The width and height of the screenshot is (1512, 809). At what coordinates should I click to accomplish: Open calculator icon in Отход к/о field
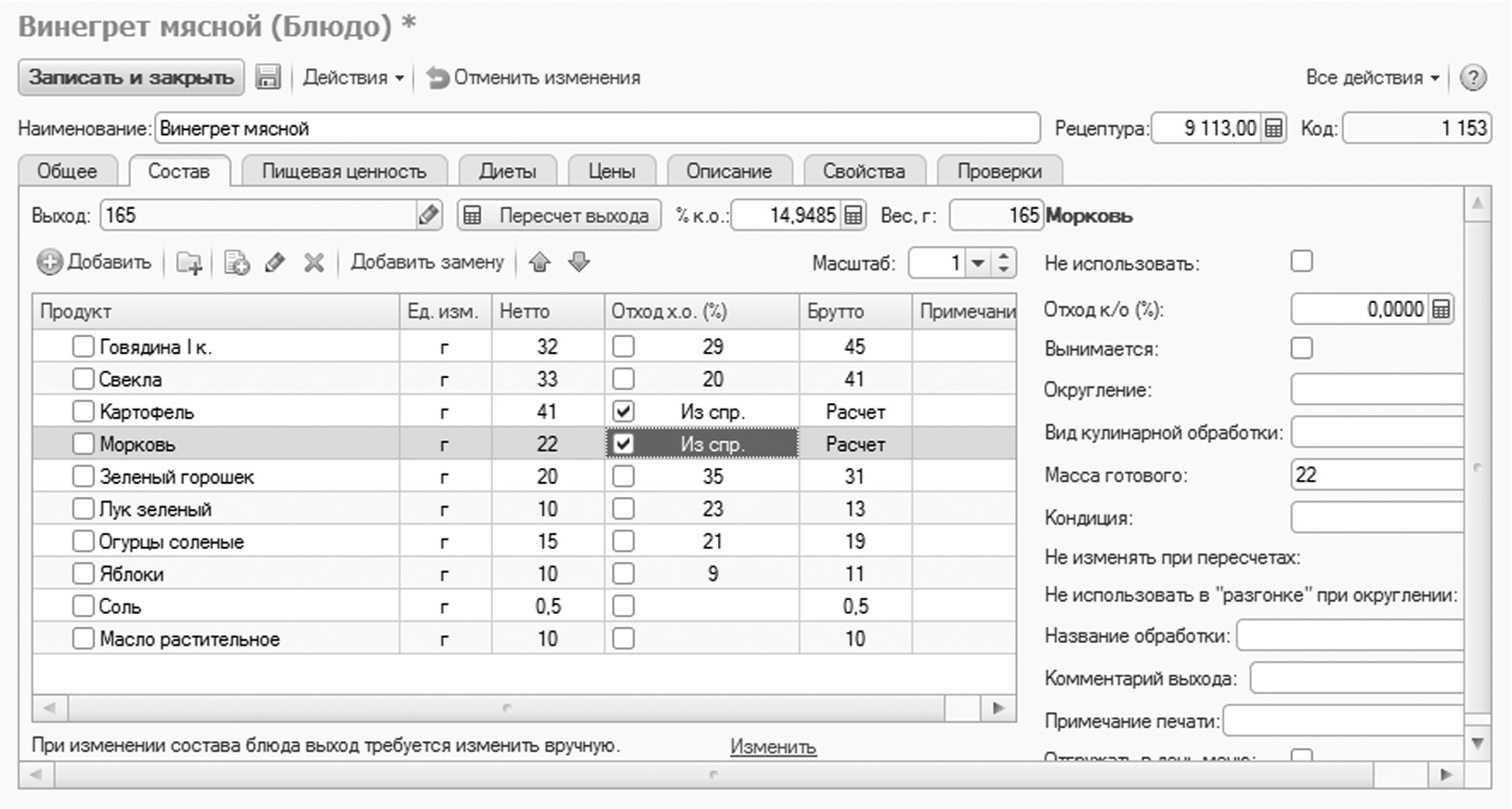pos(1440,309)
